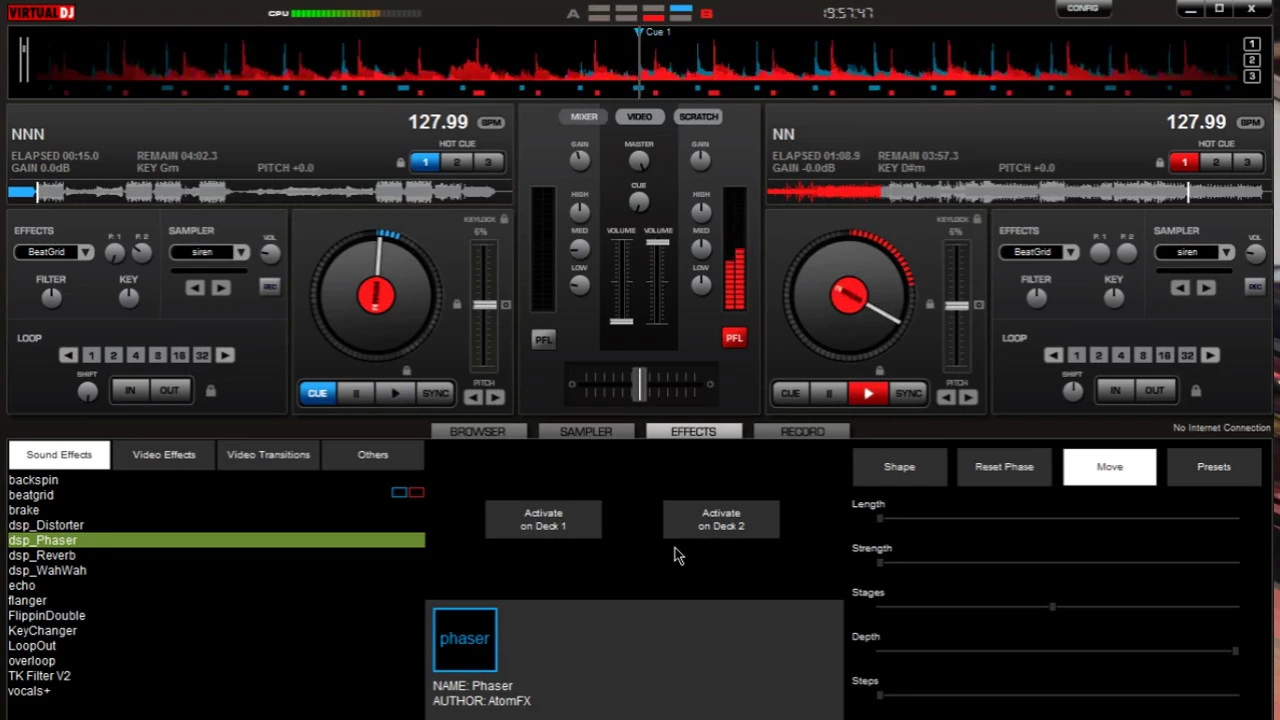Select left deck hot cue 3
This screenshot has height=720, width=1280.
(x=488, y=162)
